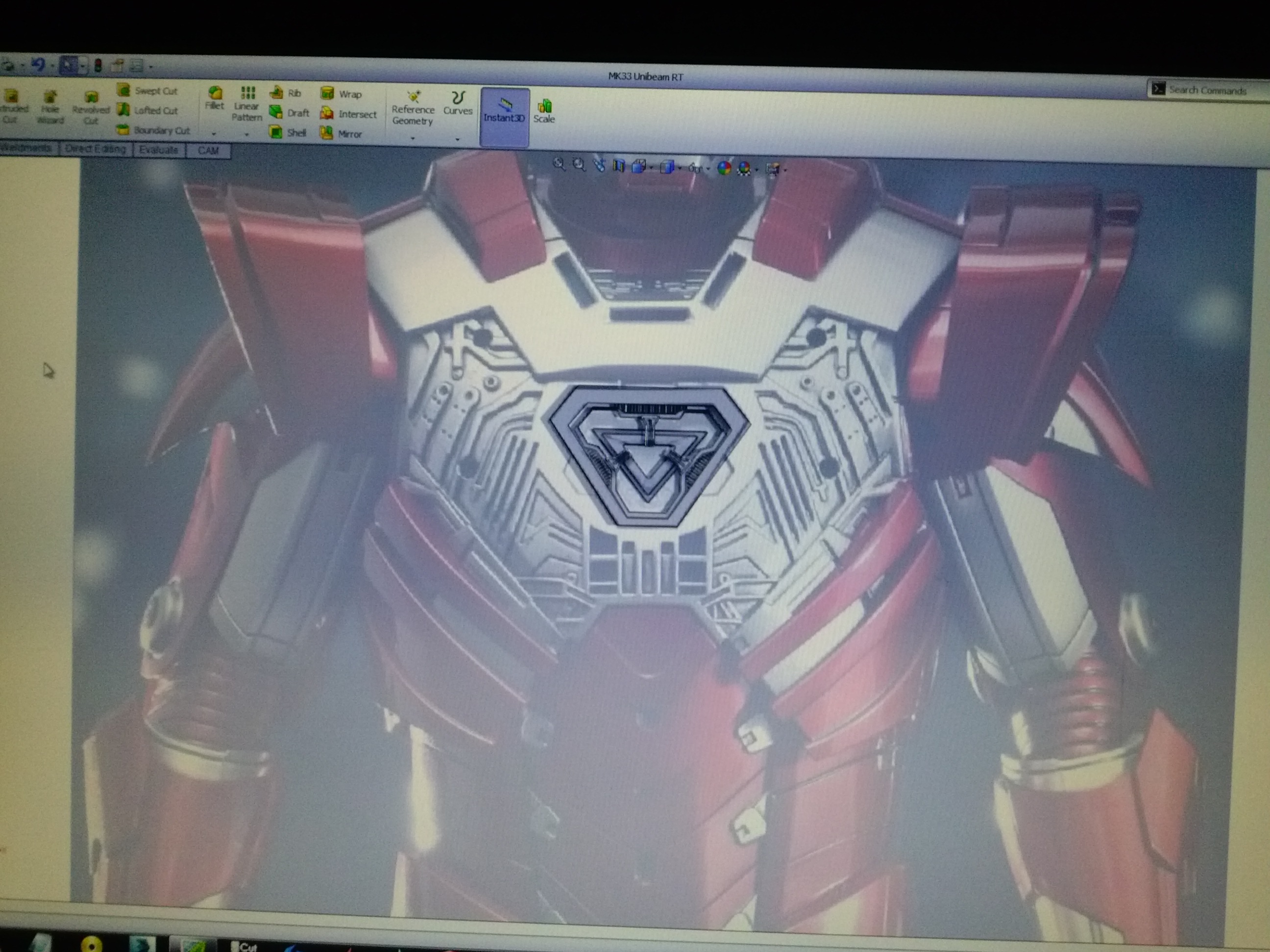
Task: Click the MK33 Unibeam RT window title
Action: coord(646,77)
